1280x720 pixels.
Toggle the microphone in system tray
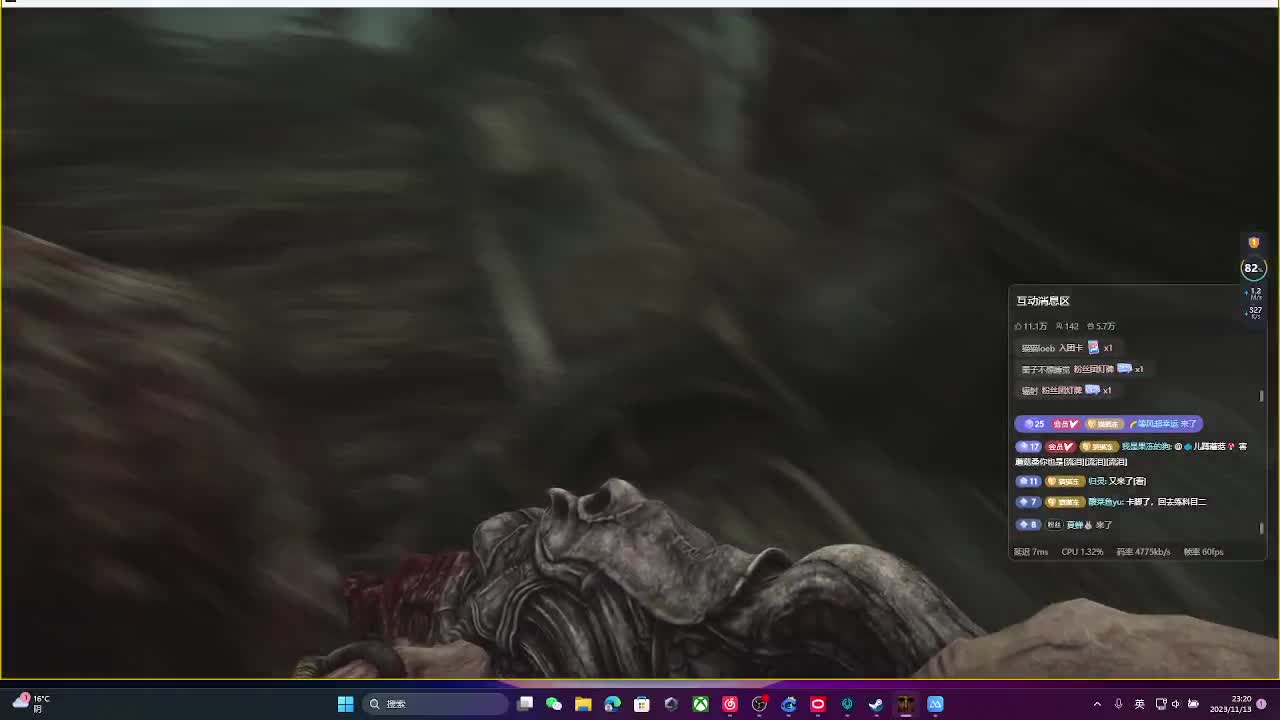coord(1118,704)
